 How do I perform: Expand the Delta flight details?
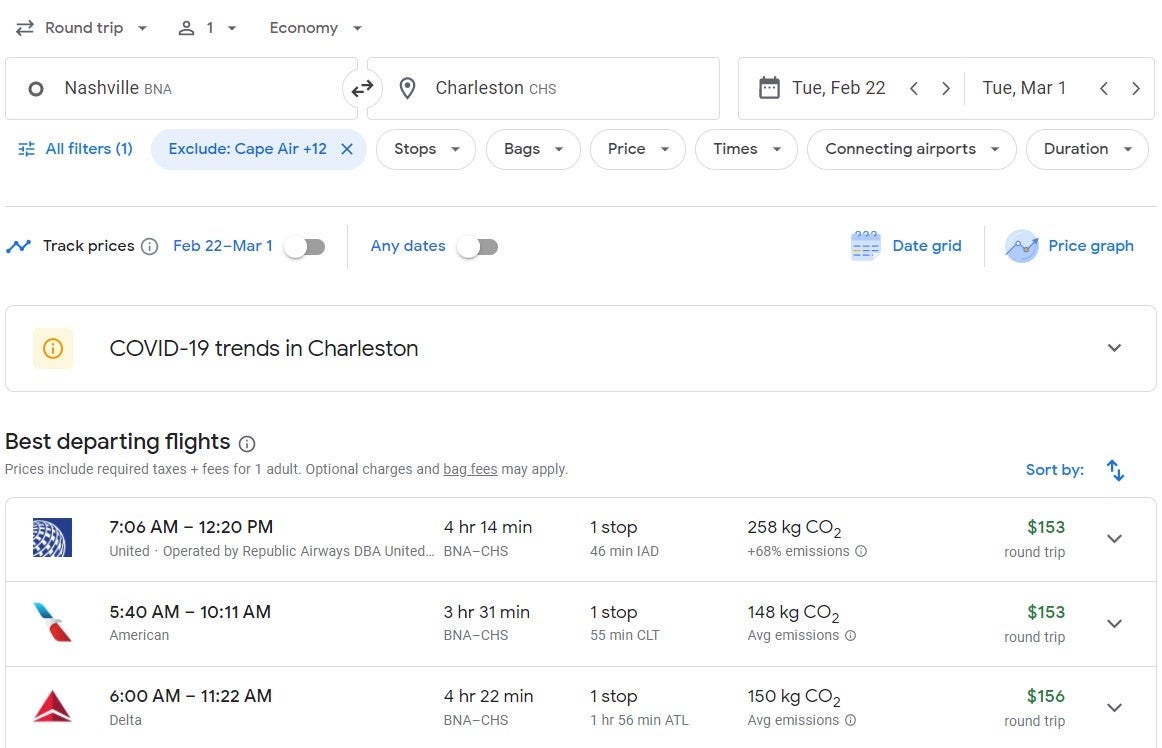[x=1114, y=708]
